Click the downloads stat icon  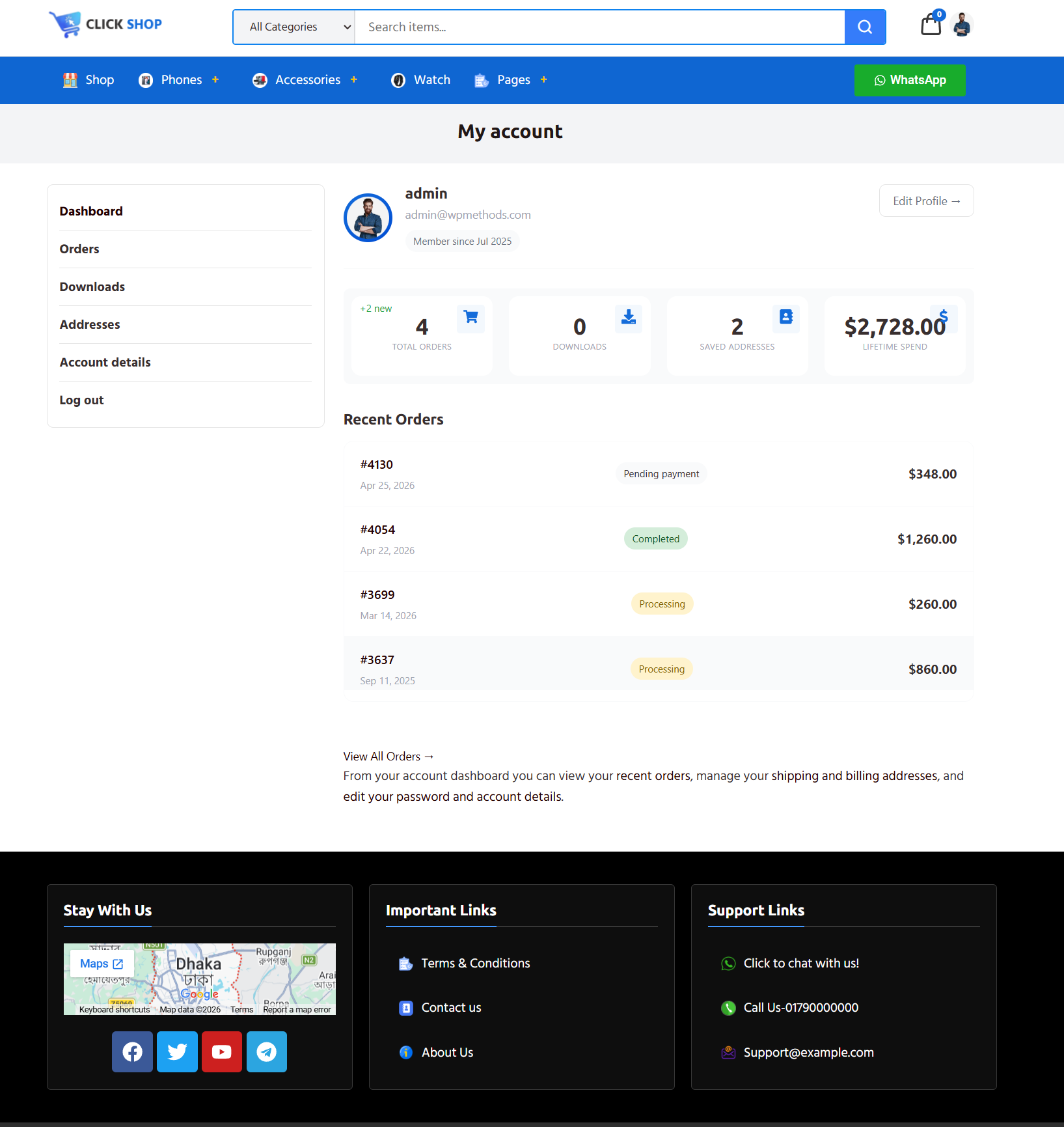pyautogui.click(x=628, y=318)
